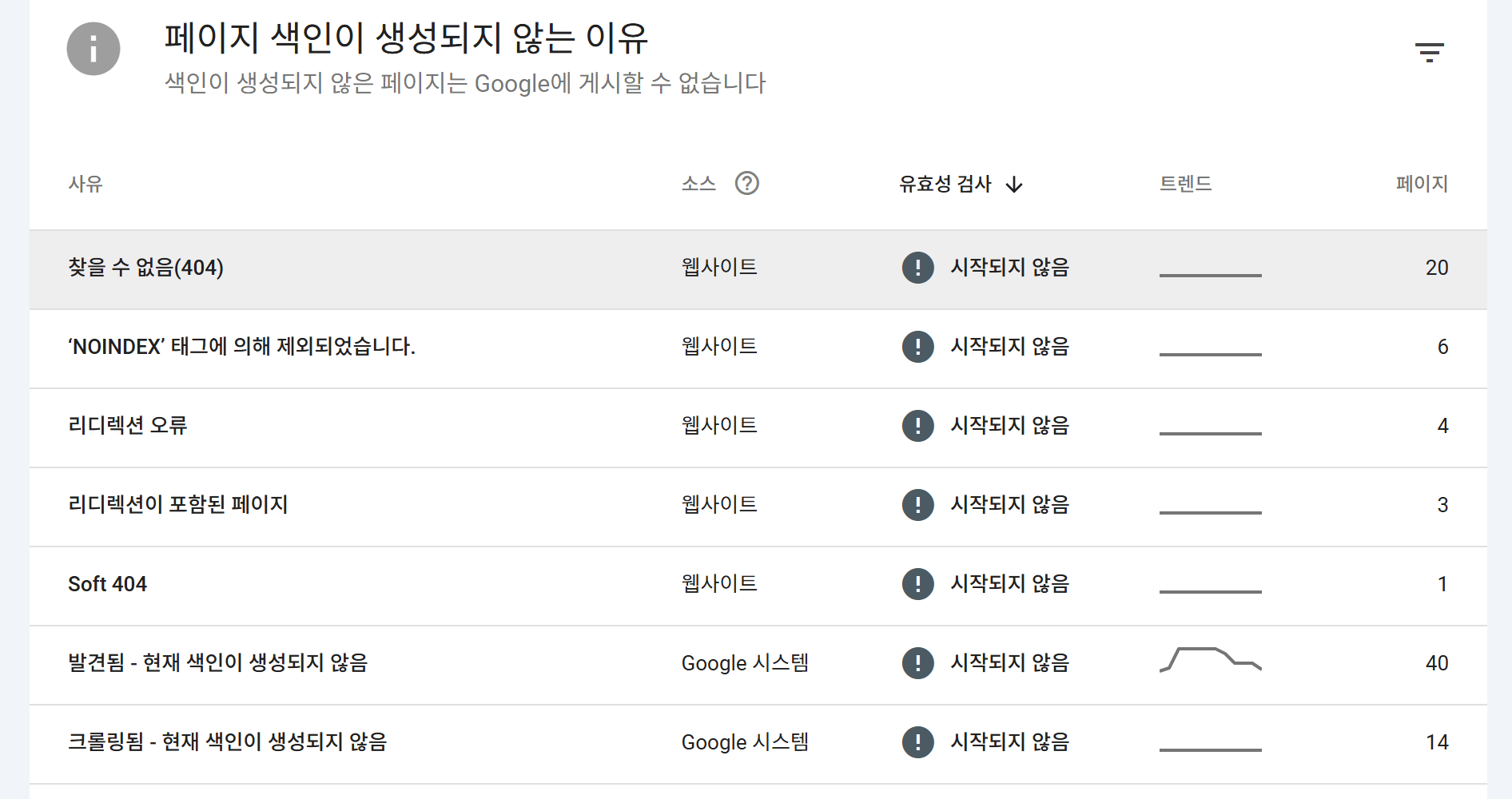Screen dimensions: 1512x799
Task: Click status icon for 크롤링됨 row
Action: [917, 742]
